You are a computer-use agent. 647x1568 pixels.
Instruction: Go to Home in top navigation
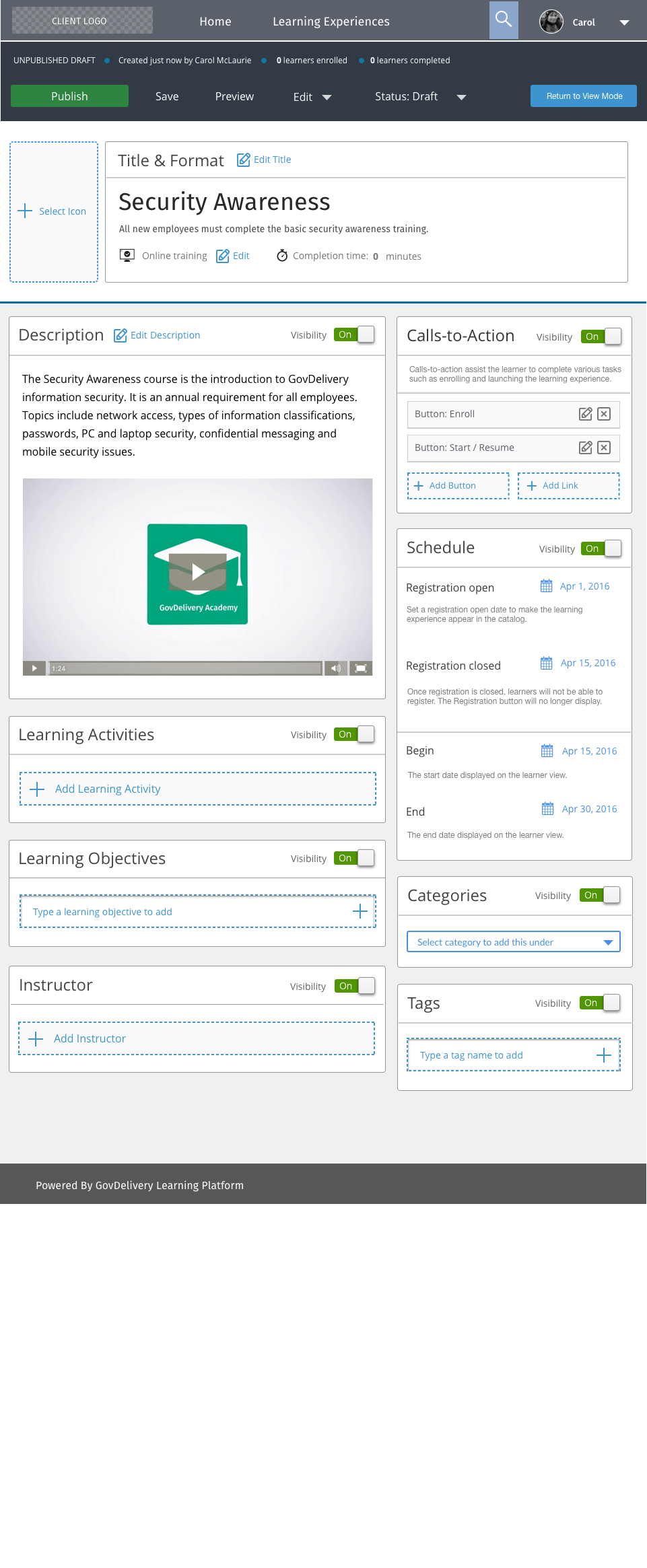215,22
